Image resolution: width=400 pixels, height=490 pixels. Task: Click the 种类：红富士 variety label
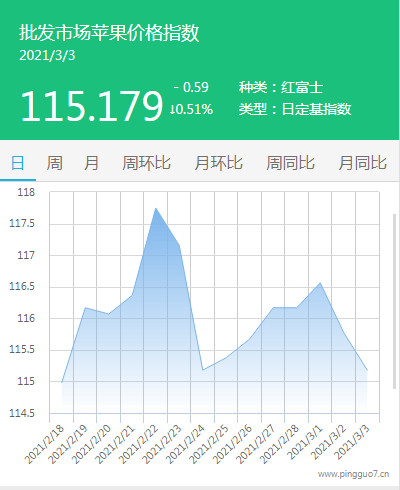(281, 87)
